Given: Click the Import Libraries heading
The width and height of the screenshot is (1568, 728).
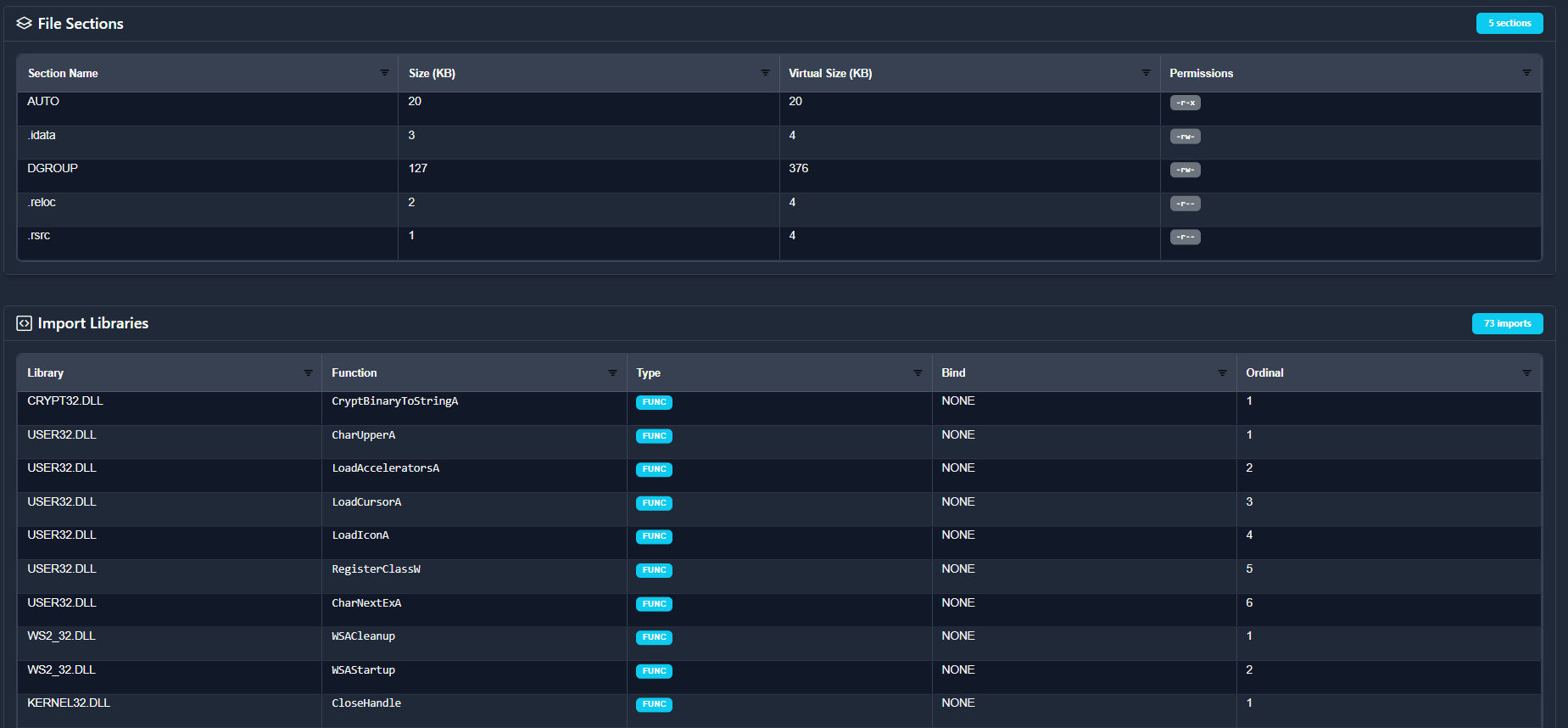Looking at the screenshot, I should 93,323.
